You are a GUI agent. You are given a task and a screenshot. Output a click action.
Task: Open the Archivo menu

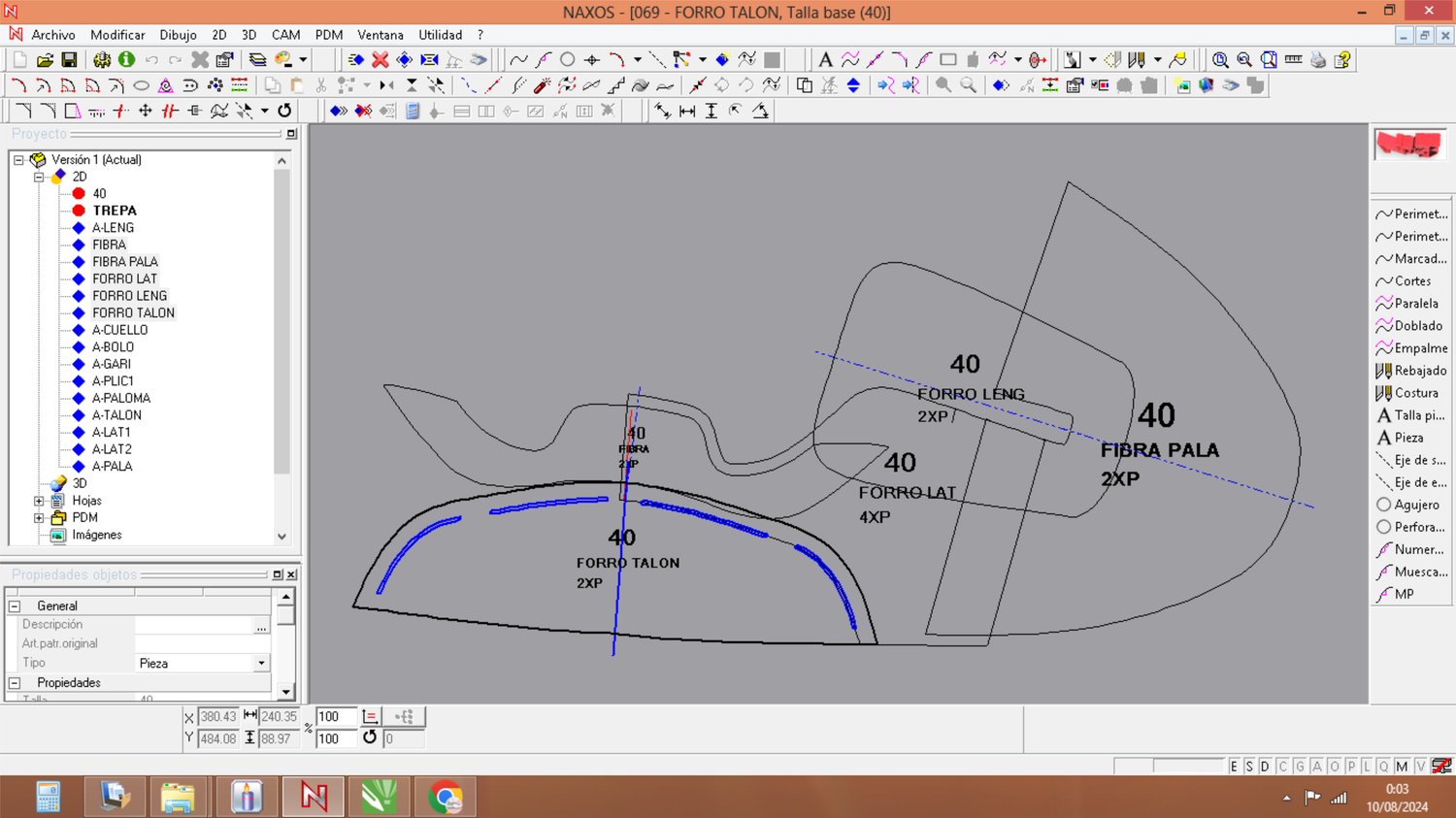pyautogui.click(x=52, y=35)
